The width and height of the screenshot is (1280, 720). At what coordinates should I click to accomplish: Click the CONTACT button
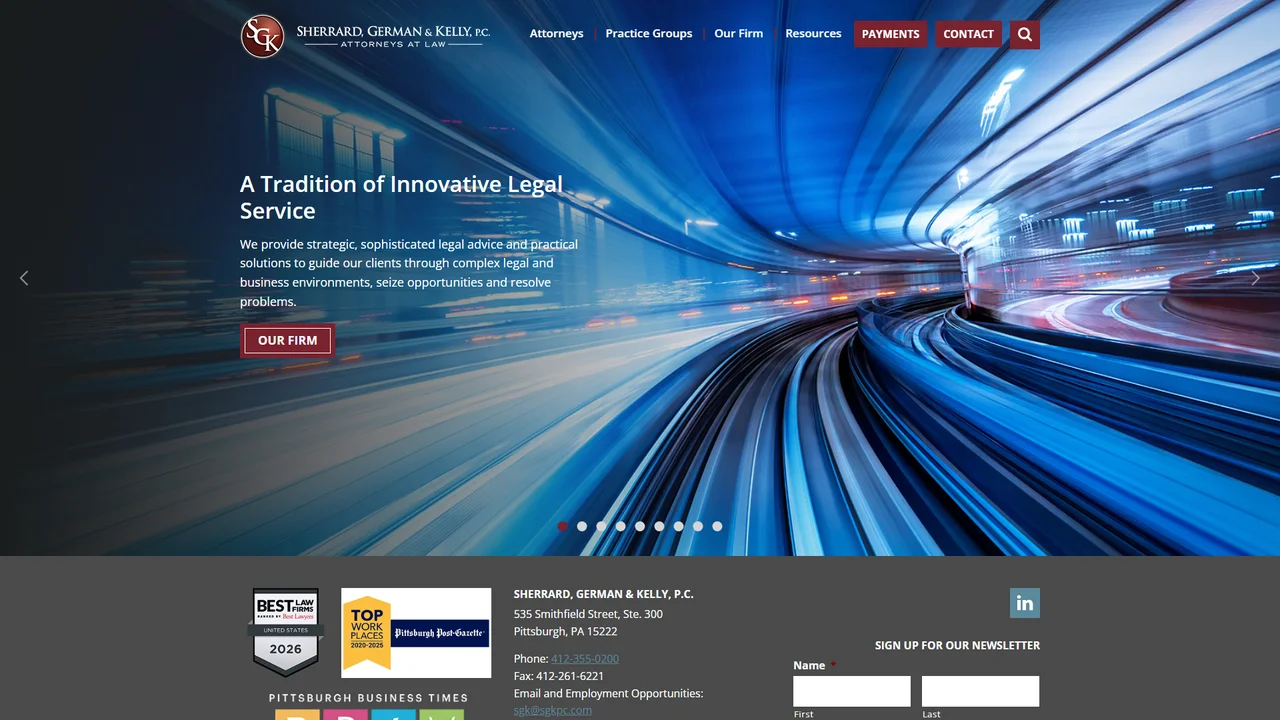point(969,34)
